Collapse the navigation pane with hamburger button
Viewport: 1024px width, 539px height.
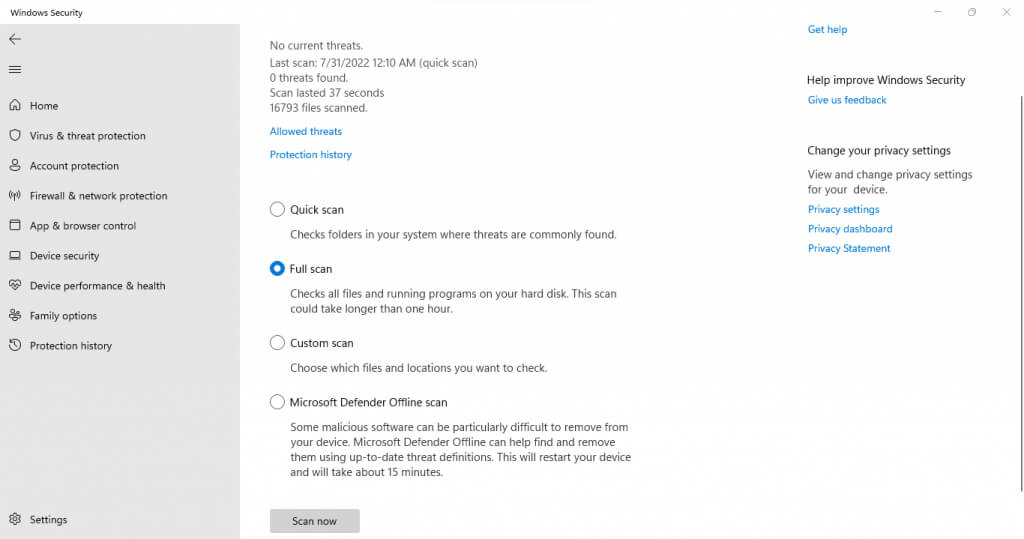click(x=15, y=70)
